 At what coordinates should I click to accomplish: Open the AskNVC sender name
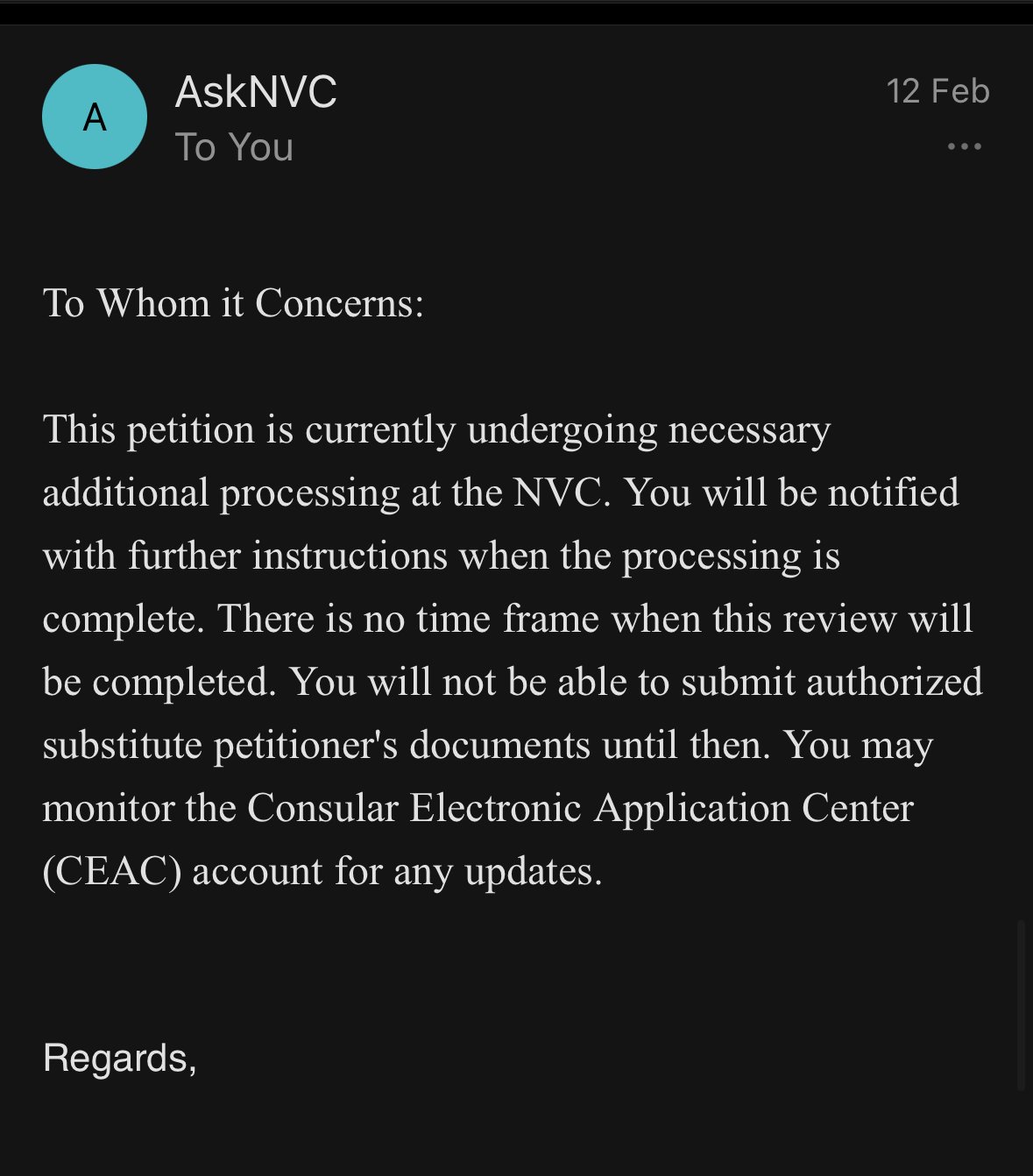click(256, 92)
